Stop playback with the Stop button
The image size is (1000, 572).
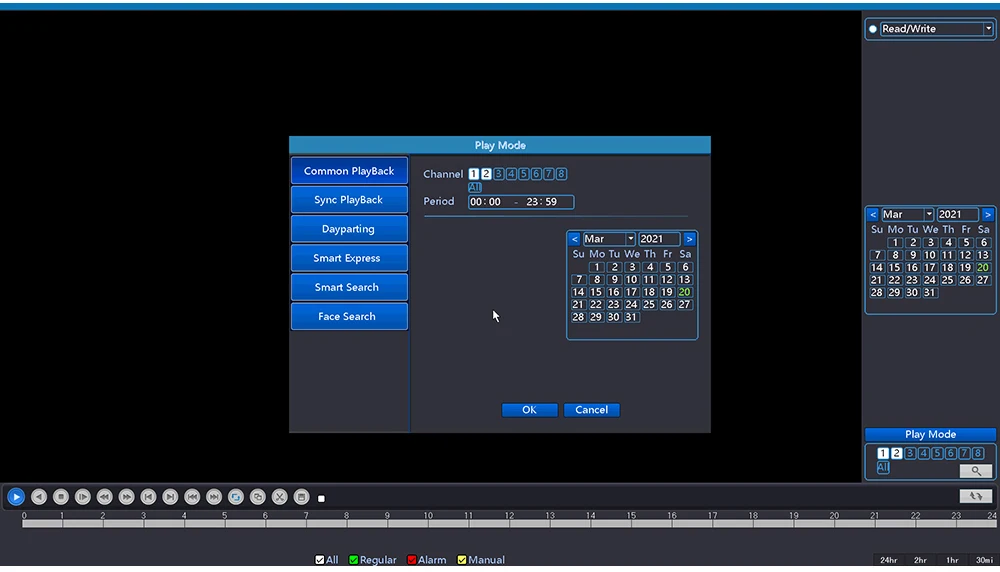coord(61,497)
